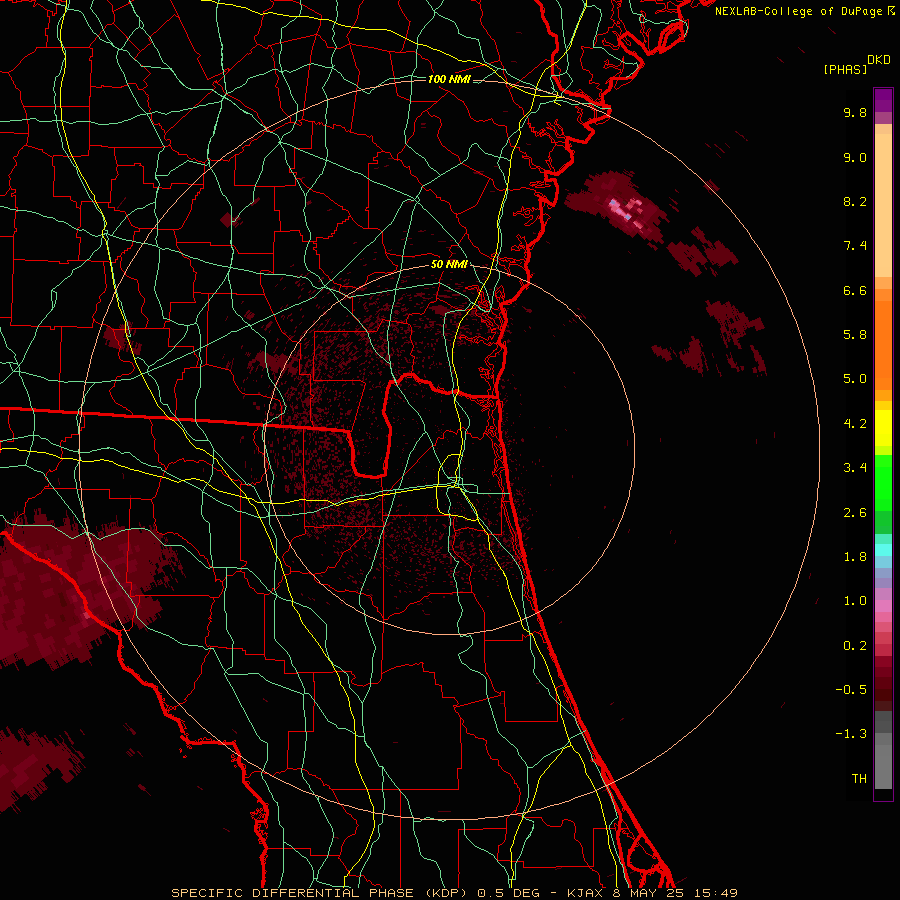Click the '100 NMI' range ring label

click(x=449, y=79)
